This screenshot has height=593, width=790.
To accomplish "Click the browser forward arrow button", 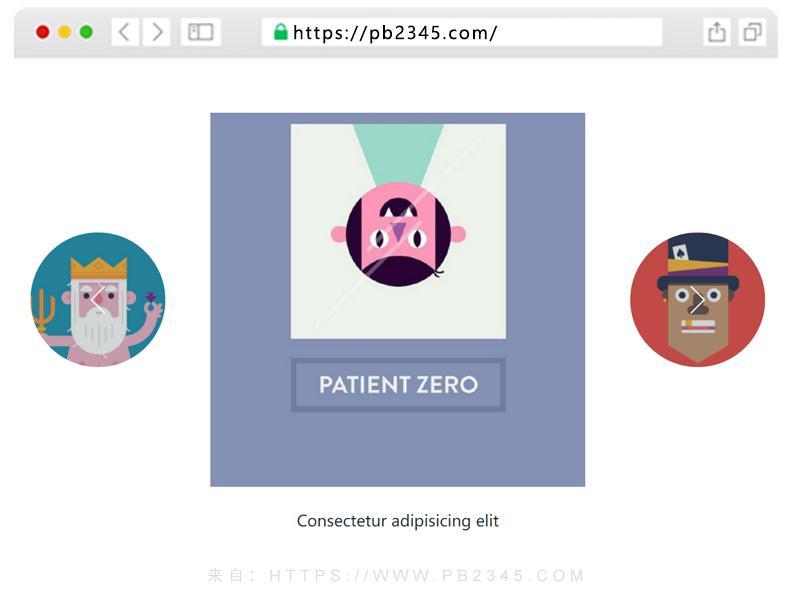I will click(x=157, y=32).
